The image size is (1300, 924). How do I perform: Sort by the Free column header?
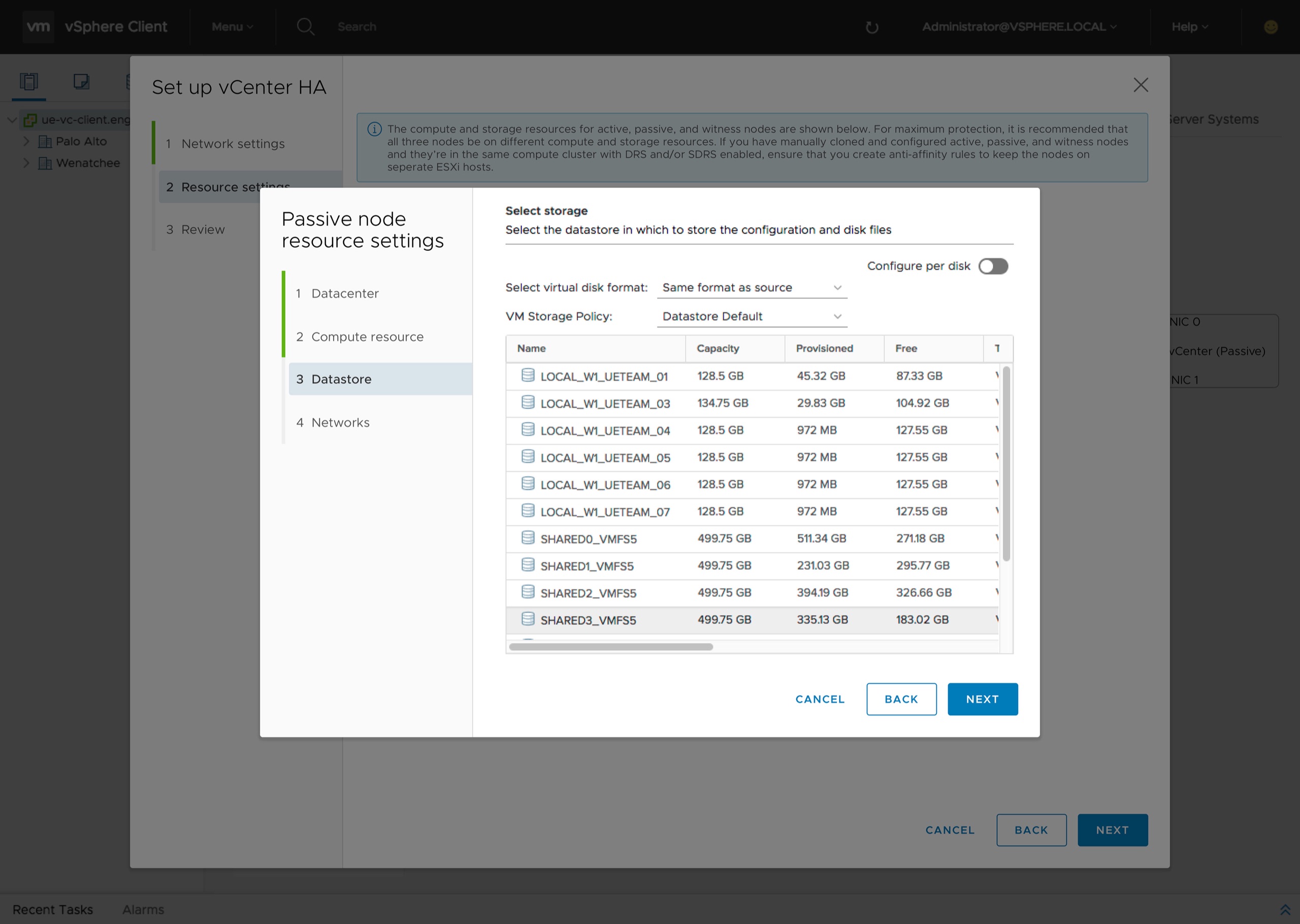point(933,349)
